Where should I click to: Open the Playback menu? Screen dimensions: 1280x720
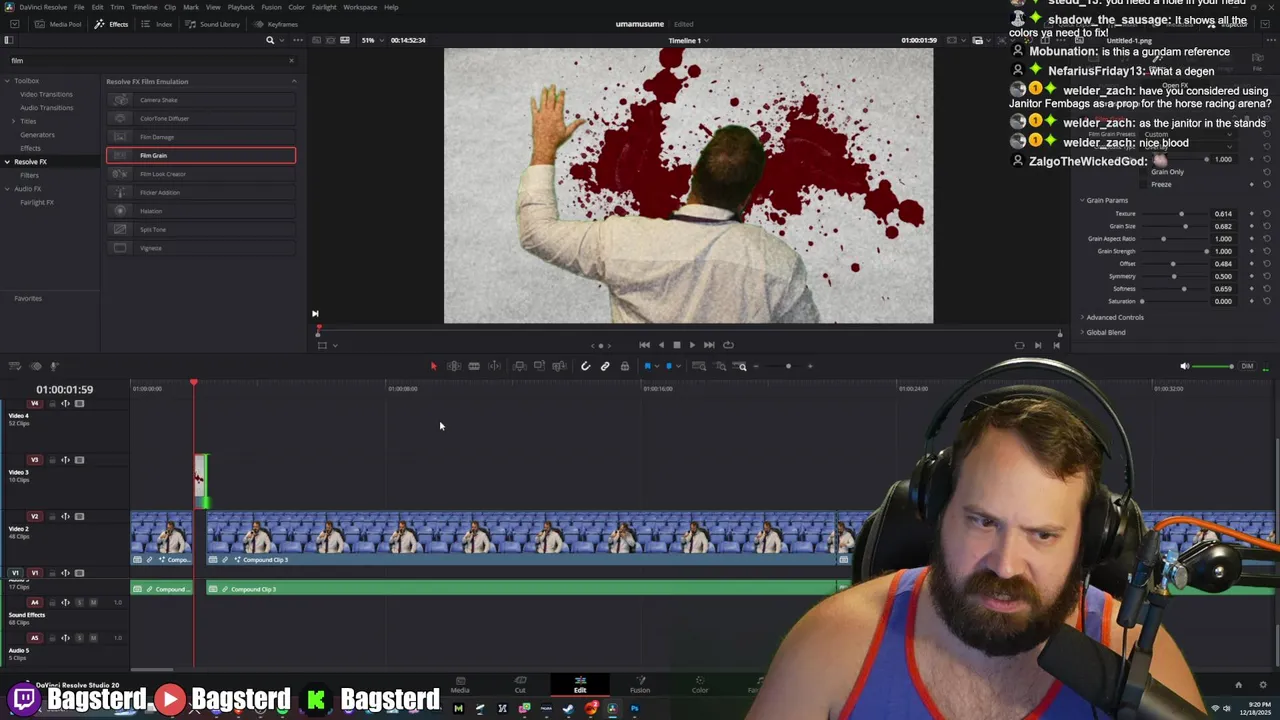pos(241,7)
